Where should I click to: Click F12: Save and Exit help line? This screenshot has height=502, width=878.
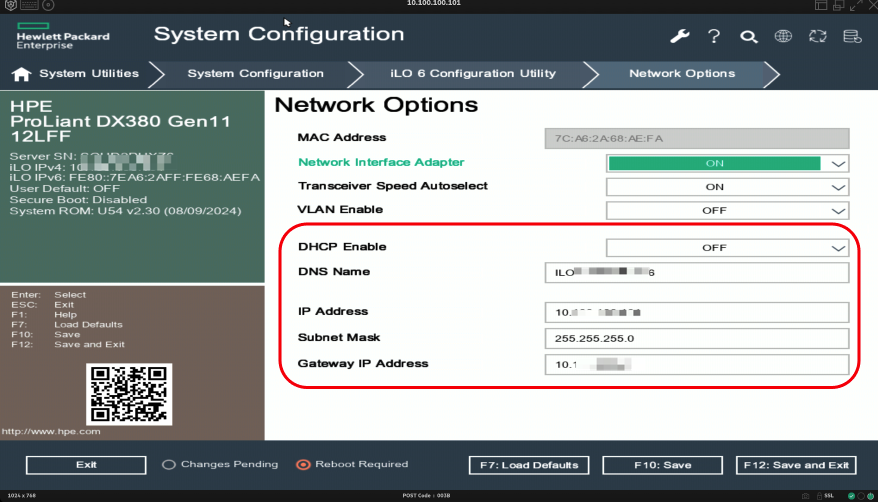click(x=68, y=345)
